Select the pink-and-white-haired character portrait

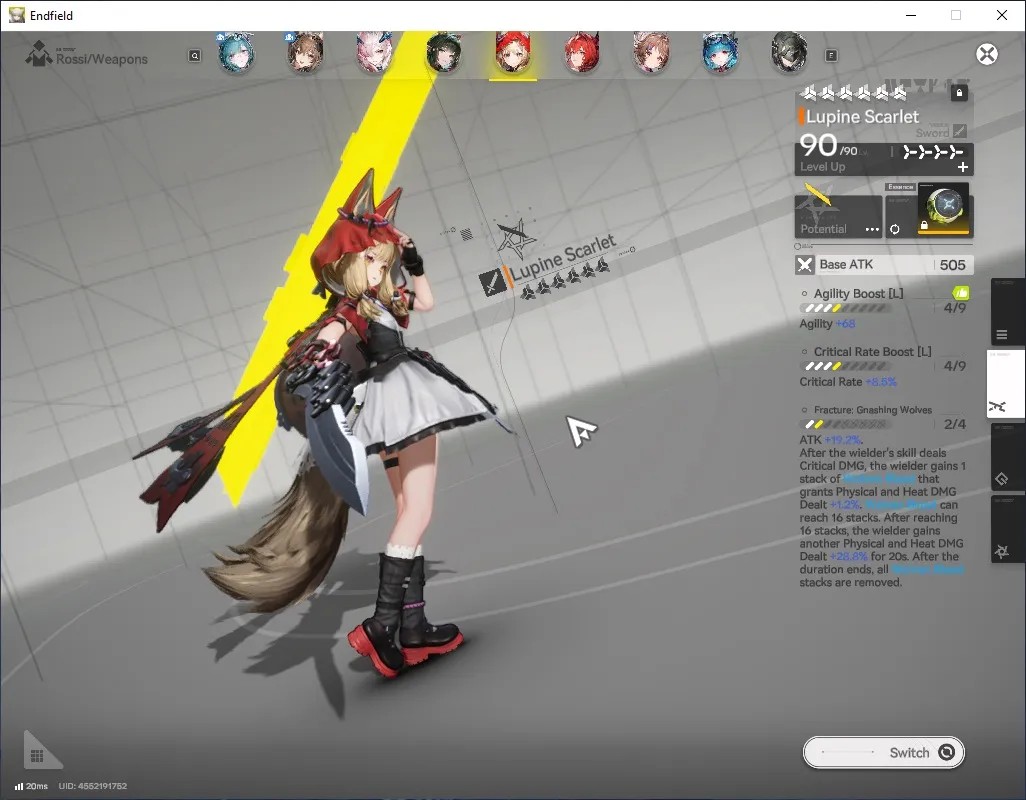pos(374,51)
